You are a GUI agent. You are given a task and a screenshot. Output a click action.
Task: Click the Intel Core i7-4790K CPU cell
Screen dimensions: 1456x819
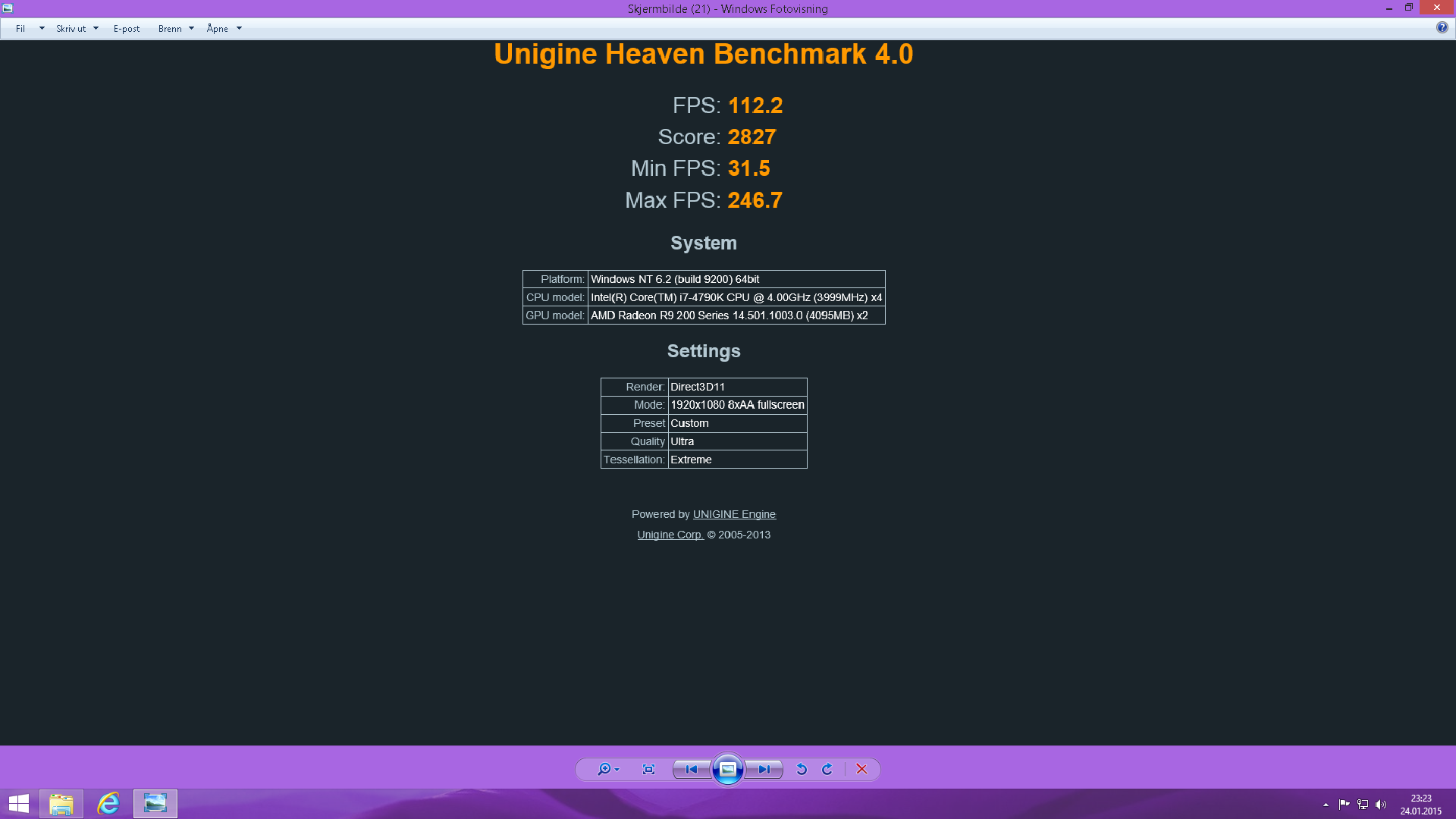736,297
